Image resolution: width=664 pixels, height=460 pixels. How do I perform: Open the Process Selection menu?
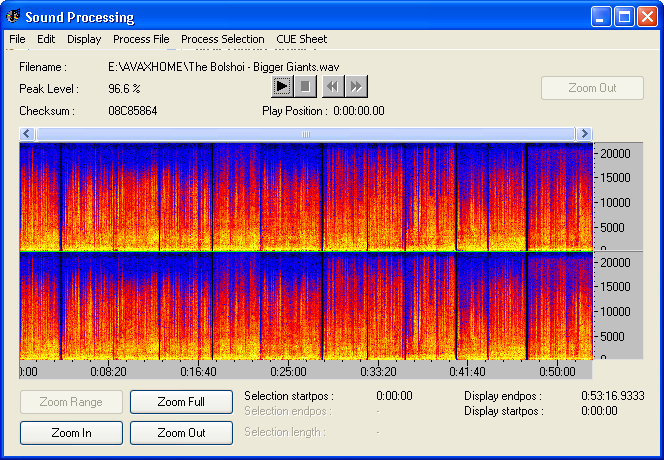click(x=222, y=39)
